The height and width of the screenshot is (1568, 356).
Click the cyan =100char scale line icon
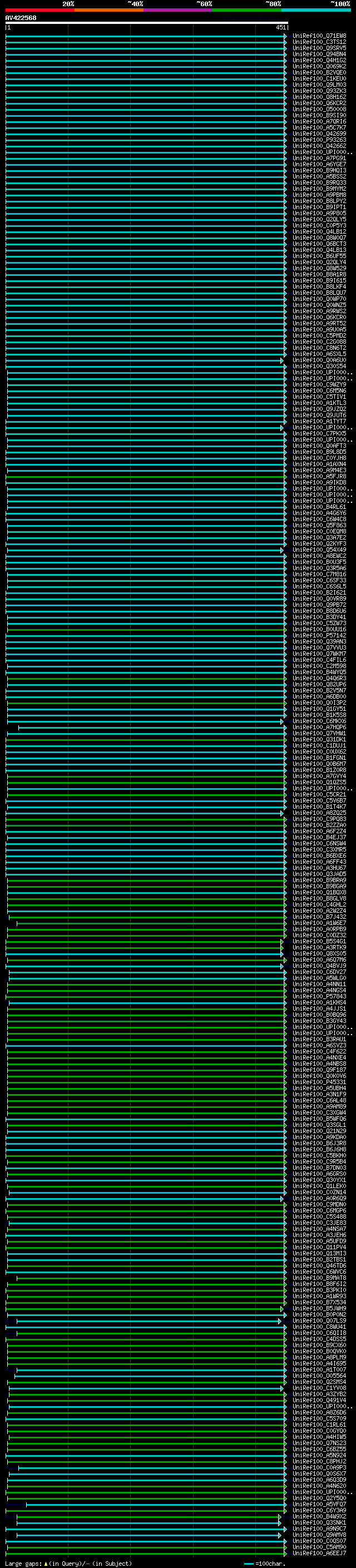click(x=248, y=1563)
